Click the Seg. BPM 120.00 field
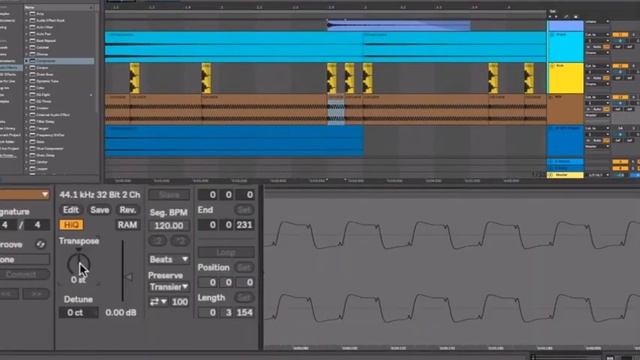 pos(169,225)
